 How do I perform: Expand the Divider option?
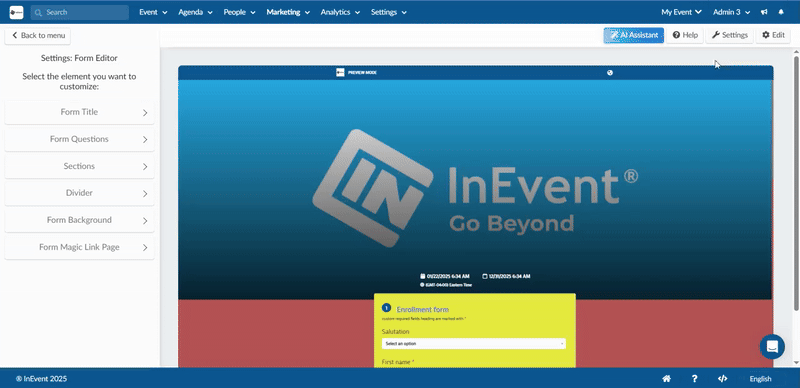point(80,193)
